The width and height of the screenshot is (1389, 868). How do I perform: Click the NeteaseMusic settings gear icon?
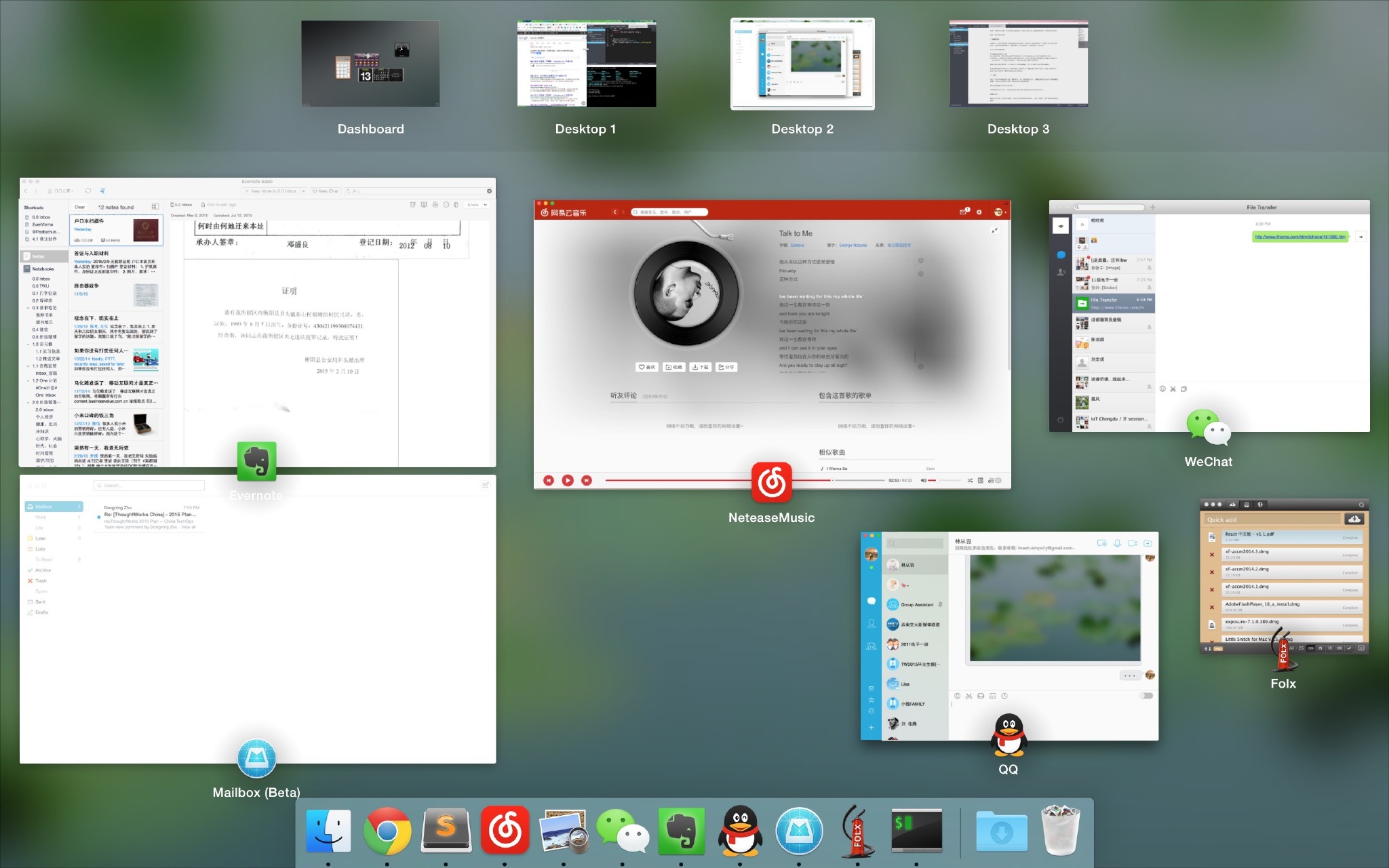[979, 212]
